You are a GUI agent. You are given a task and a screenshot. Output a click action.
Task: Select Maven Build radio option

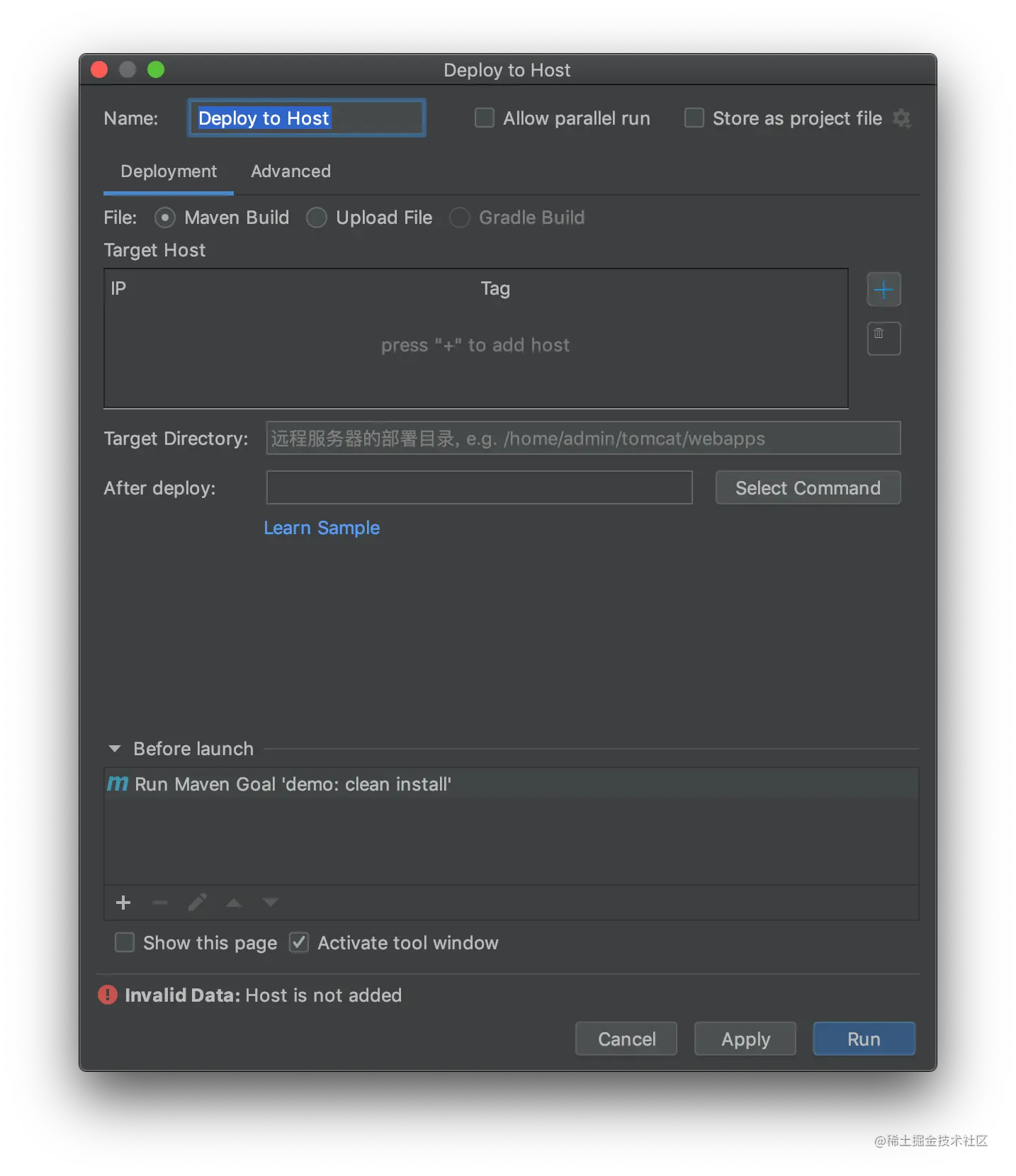[x=165, y=217]
